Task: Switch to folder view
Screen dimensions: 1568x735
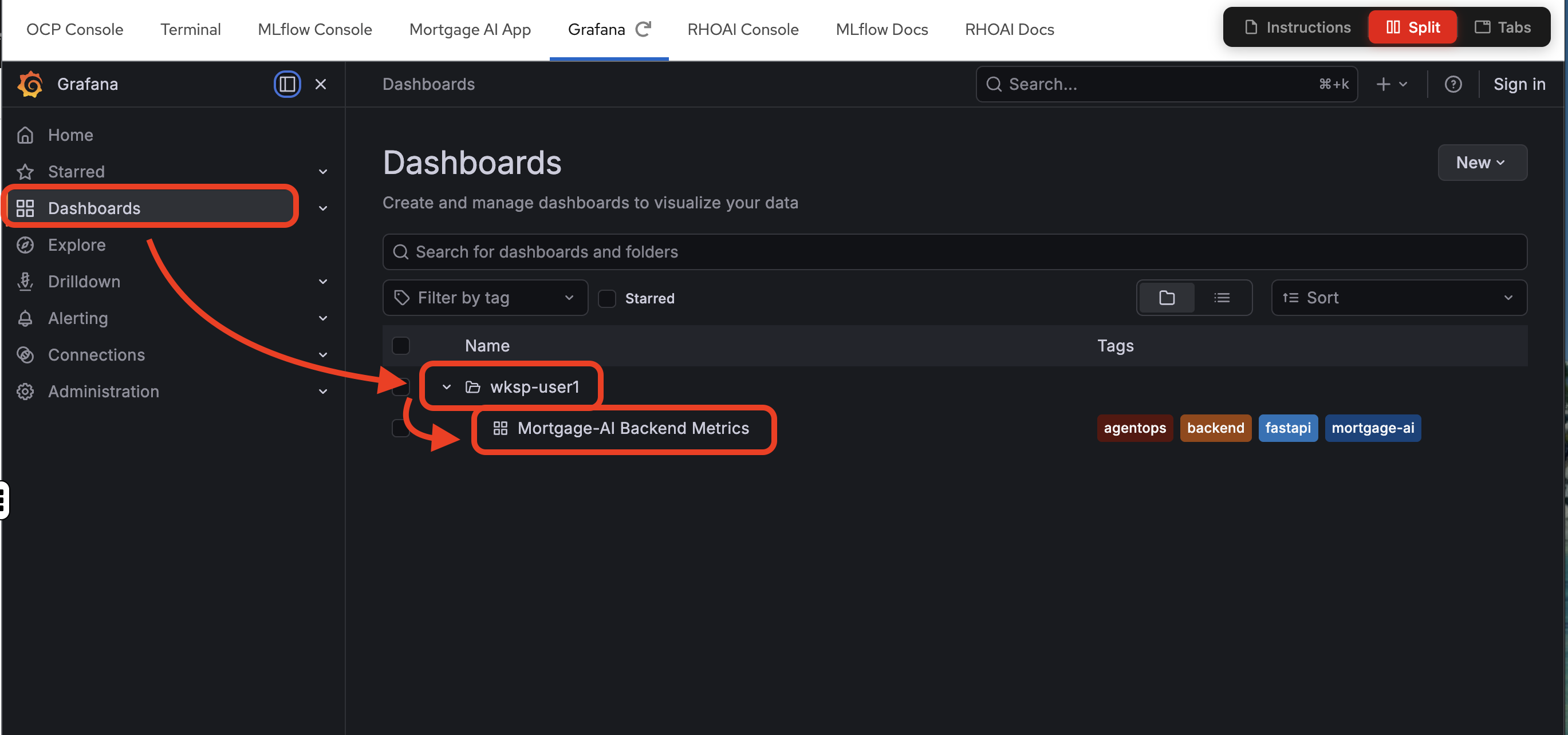Action: 1166,298
